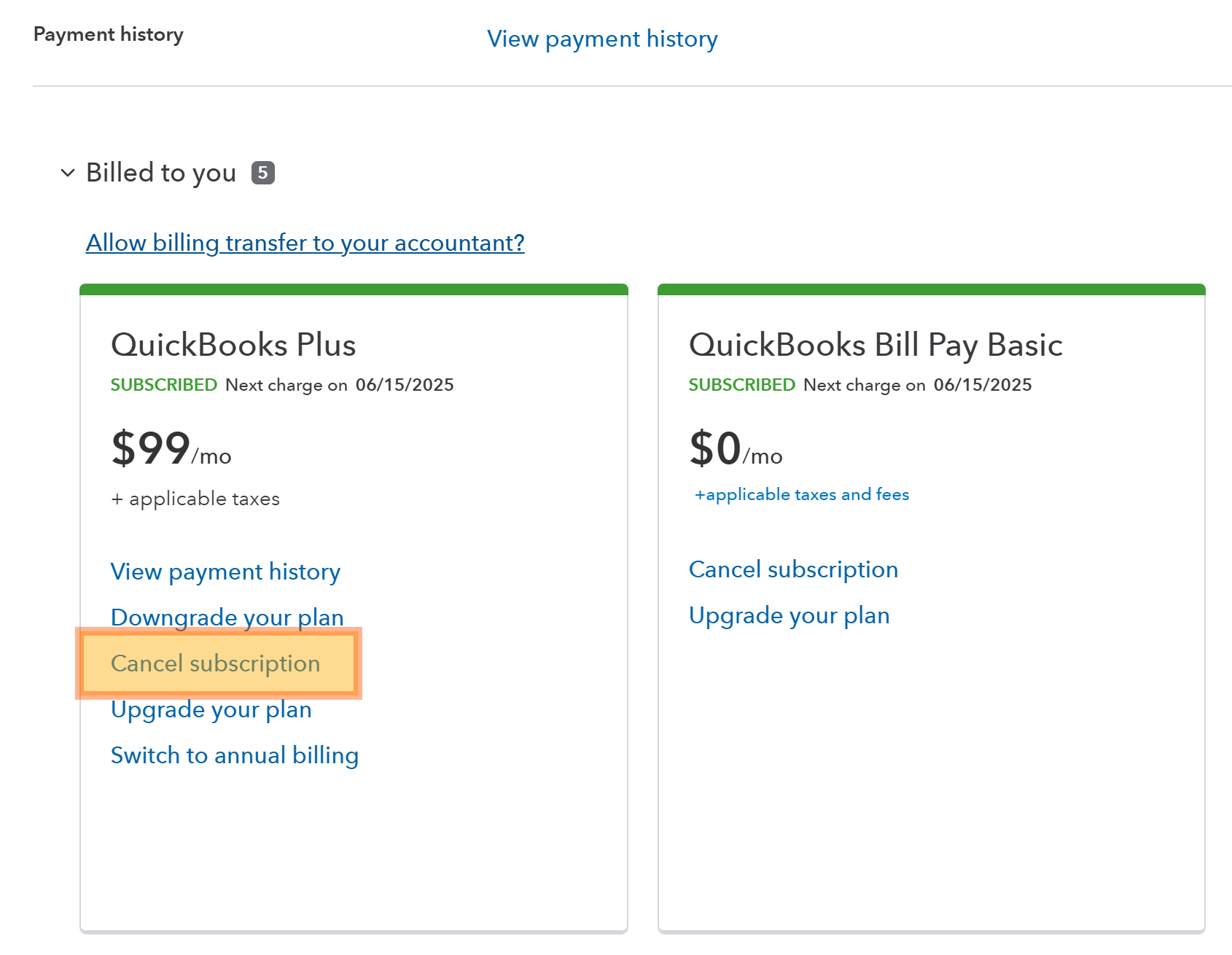Viewport: 1232px width, 955px height.
Task: Switch QuickBooks Plus to annual billing
Action: 234,755
